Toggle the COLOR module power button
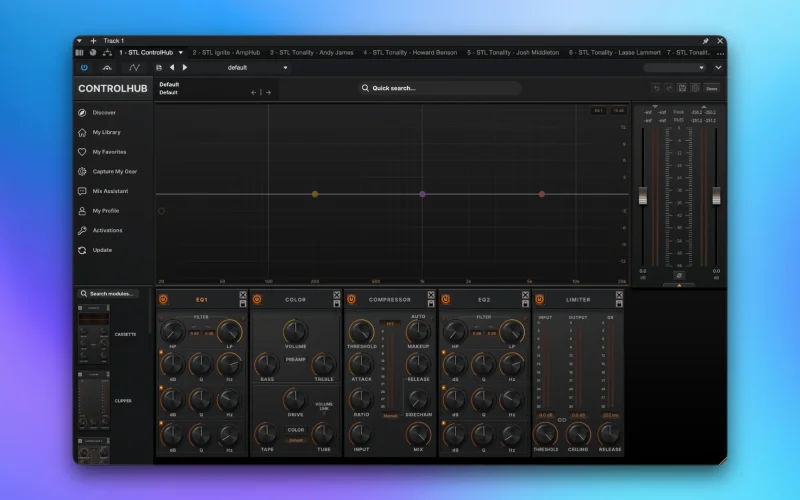The image size is (800, 500). click(x=257, y=299)
